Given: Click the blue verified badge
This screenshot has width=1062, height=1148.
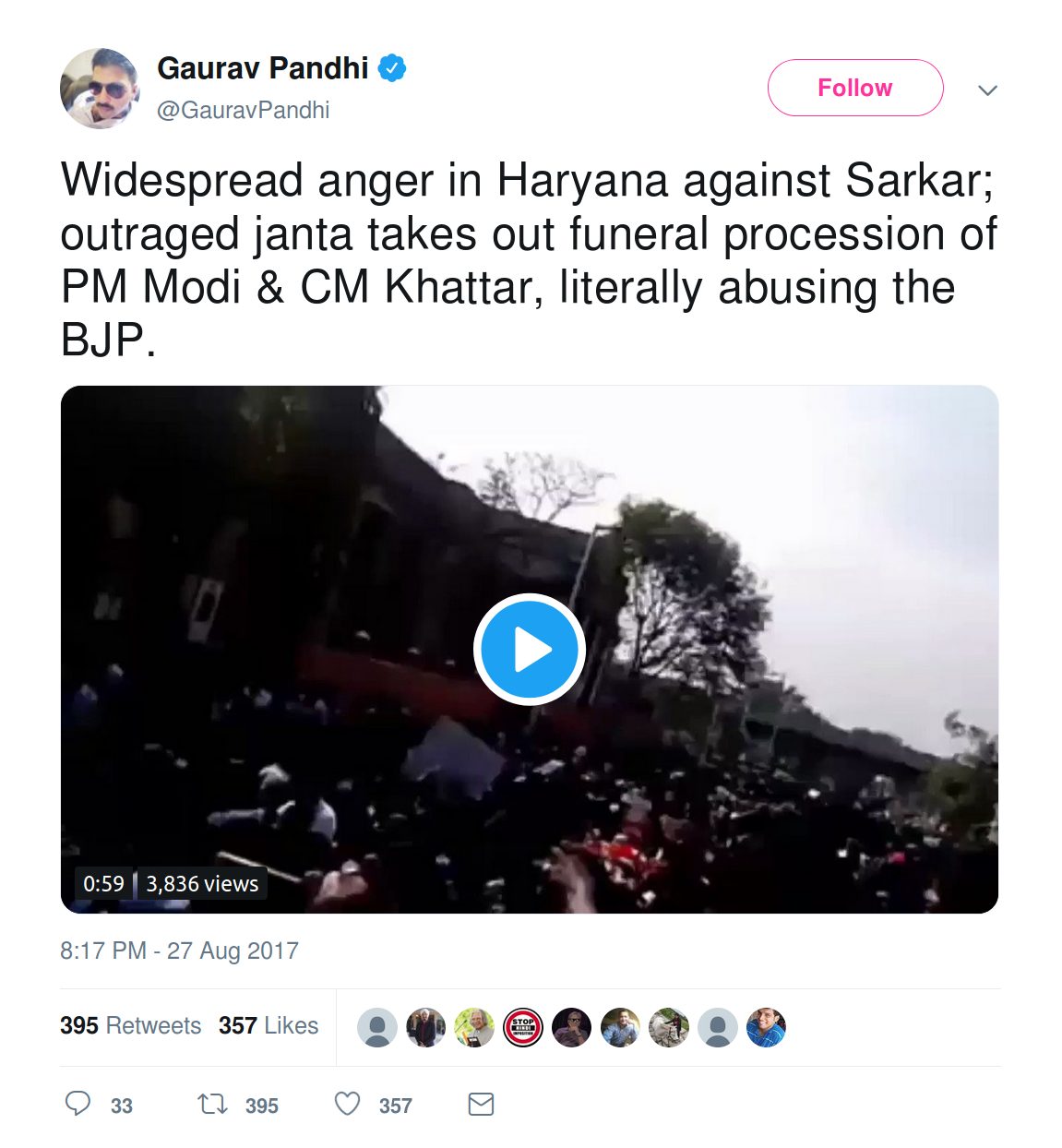Looking at the screenshot, I should [392, 68].
